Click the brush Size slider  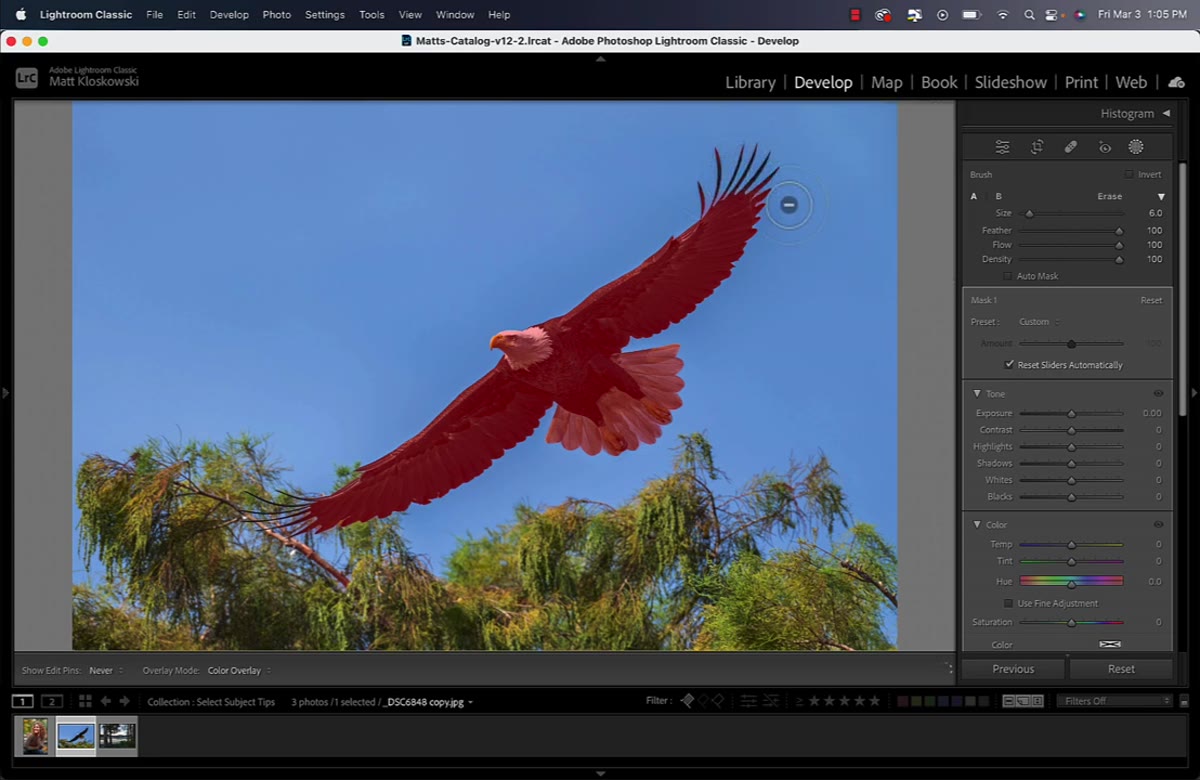pos(1071,213)
